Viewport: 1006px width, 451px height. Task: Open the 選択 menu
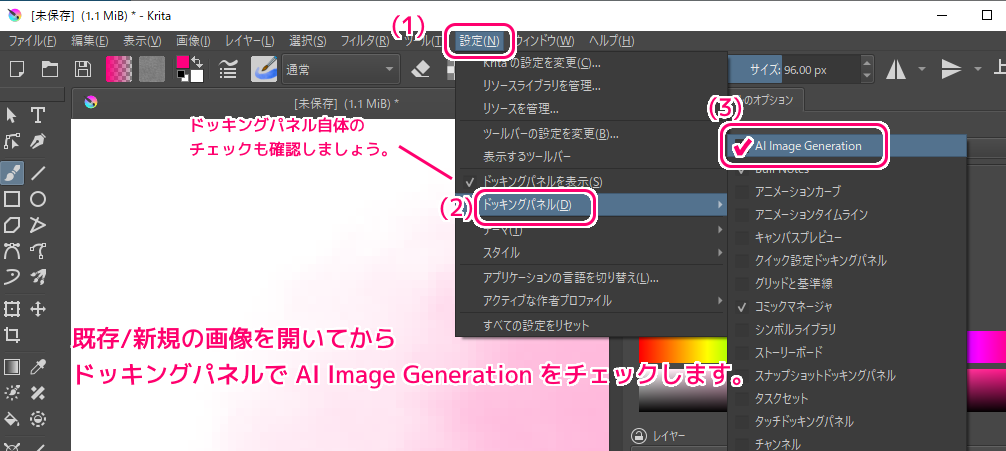coord(308,41)
